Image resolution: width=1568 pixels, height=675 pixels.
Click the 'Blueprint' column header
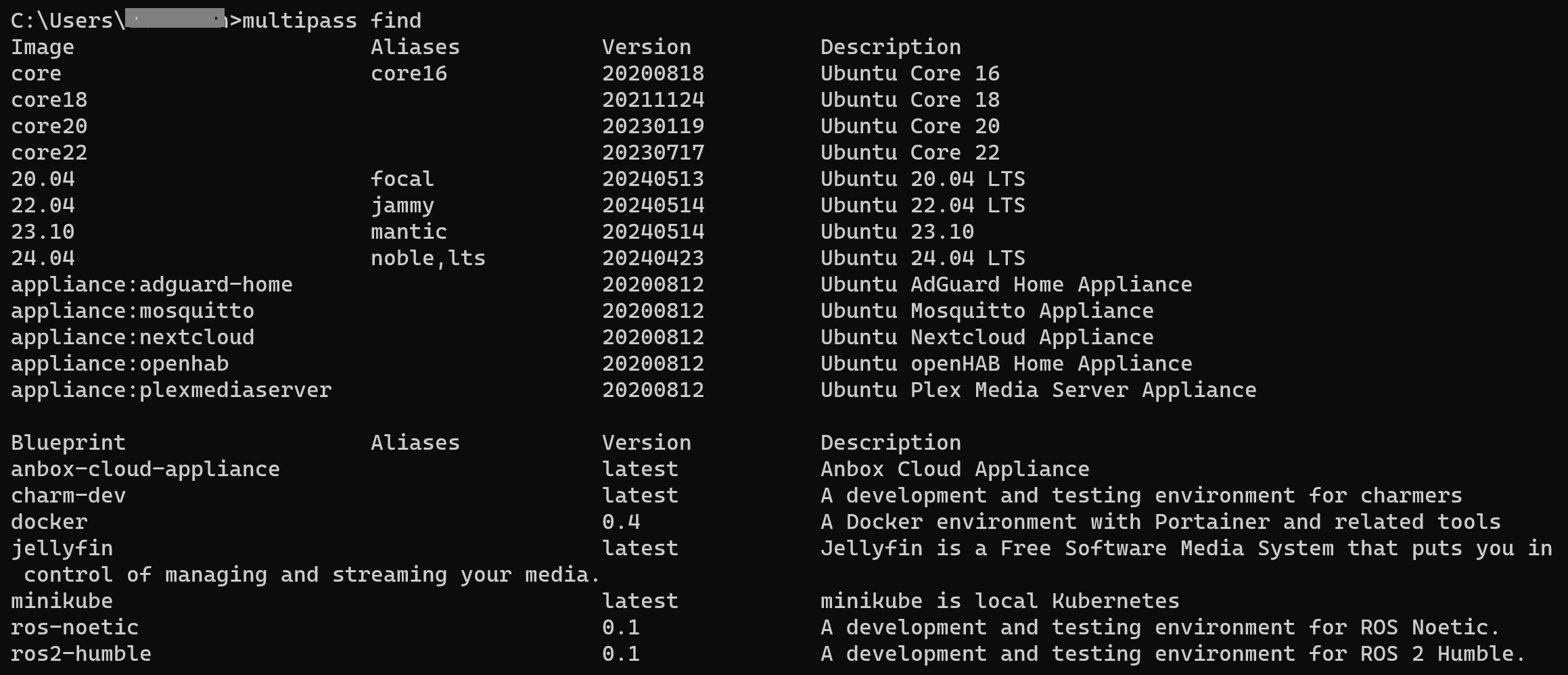point(68,442)
